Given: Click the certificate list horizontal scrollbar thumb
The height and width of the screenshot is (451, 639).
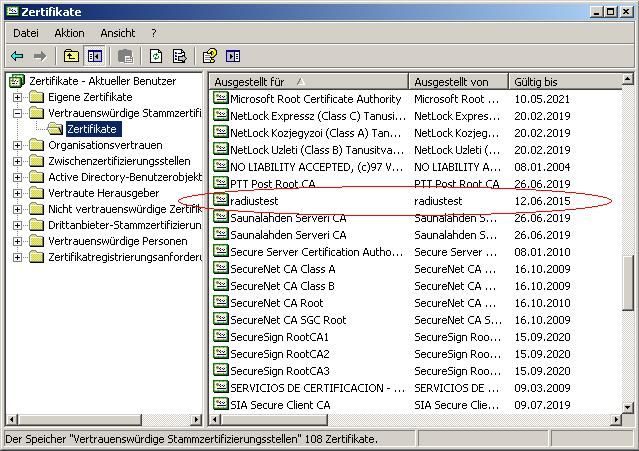Looking at the screenshot, I should click(x=275, y=419).
